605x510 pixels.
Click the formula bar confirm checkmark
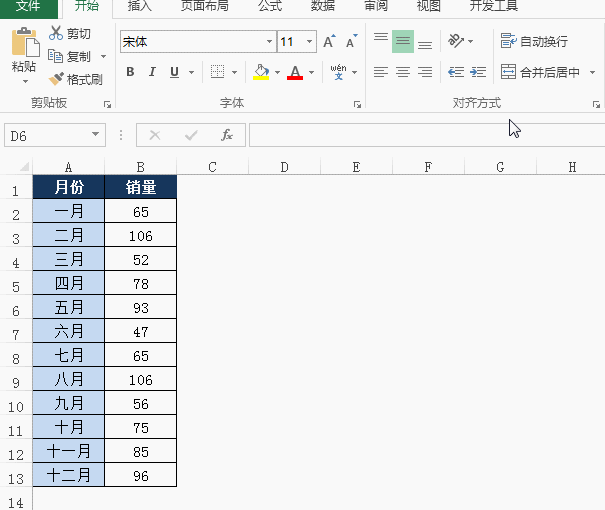[x=191, y=135]
